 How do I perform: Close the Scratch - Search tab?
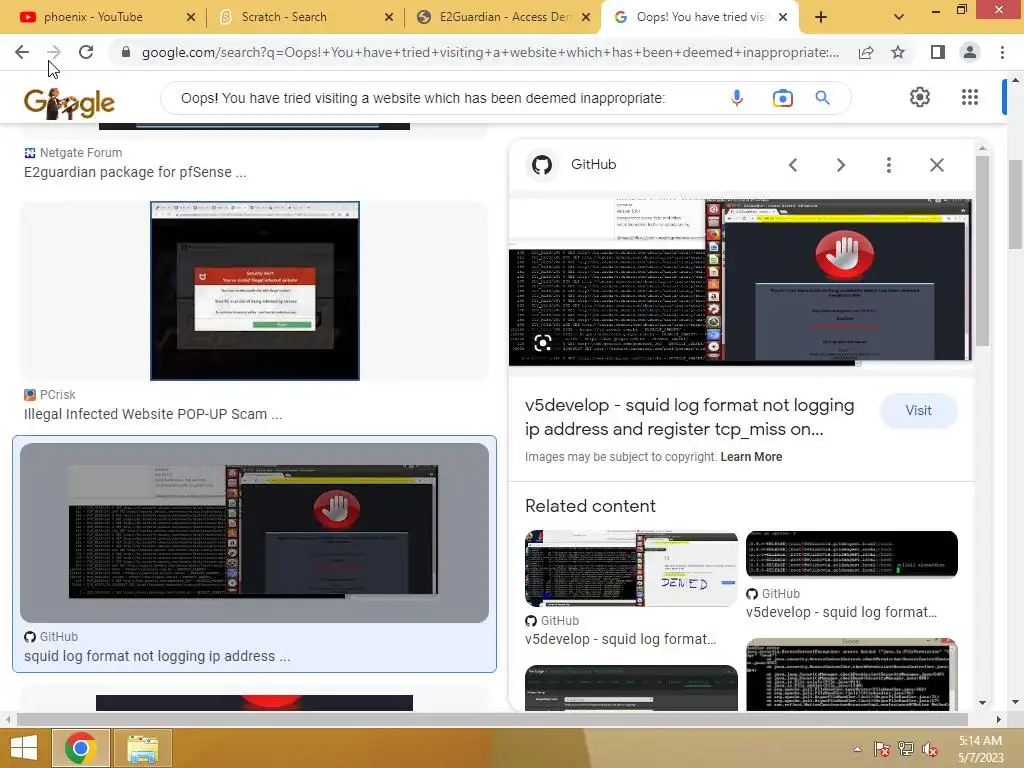pos(389,17)
